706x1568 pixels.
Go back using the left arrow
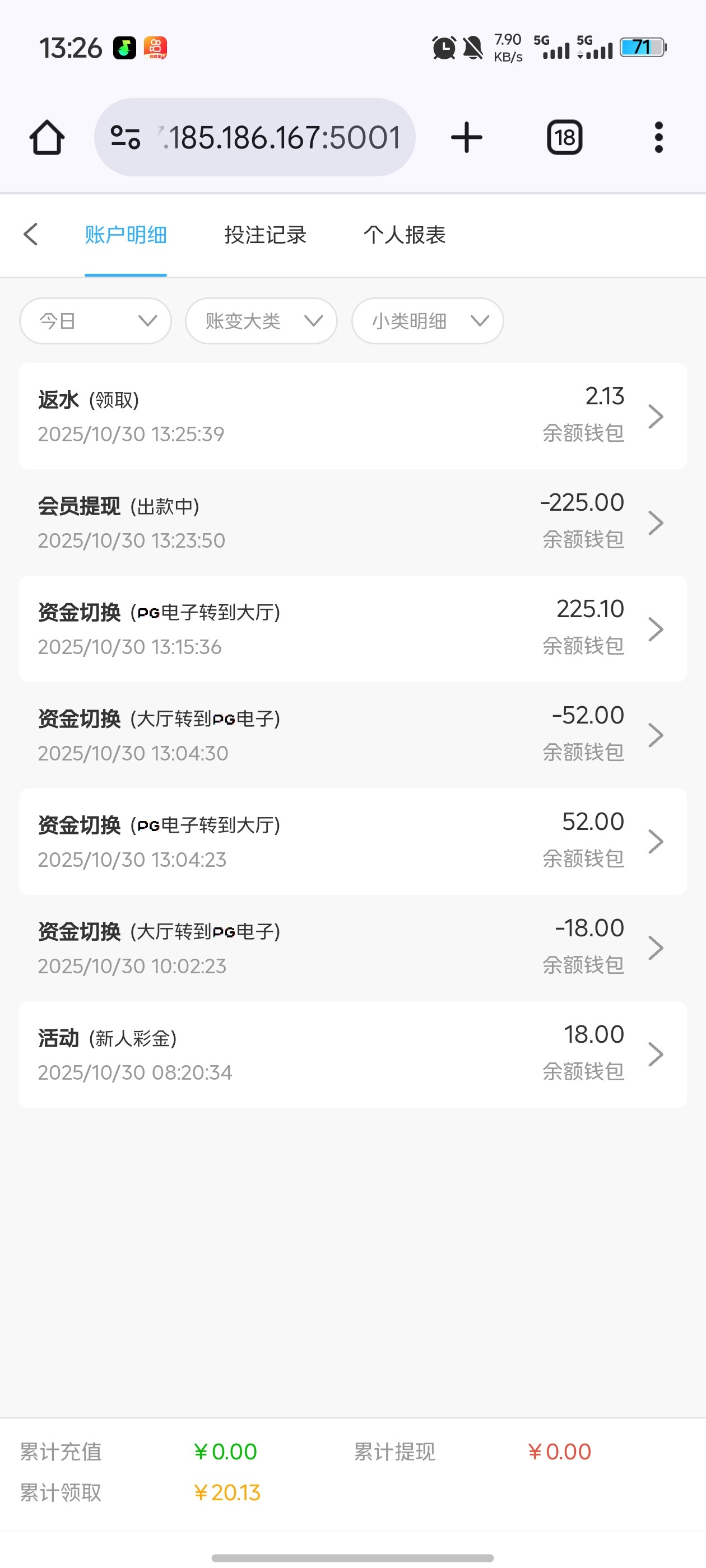pyautogui.click(x=31, y=234)
